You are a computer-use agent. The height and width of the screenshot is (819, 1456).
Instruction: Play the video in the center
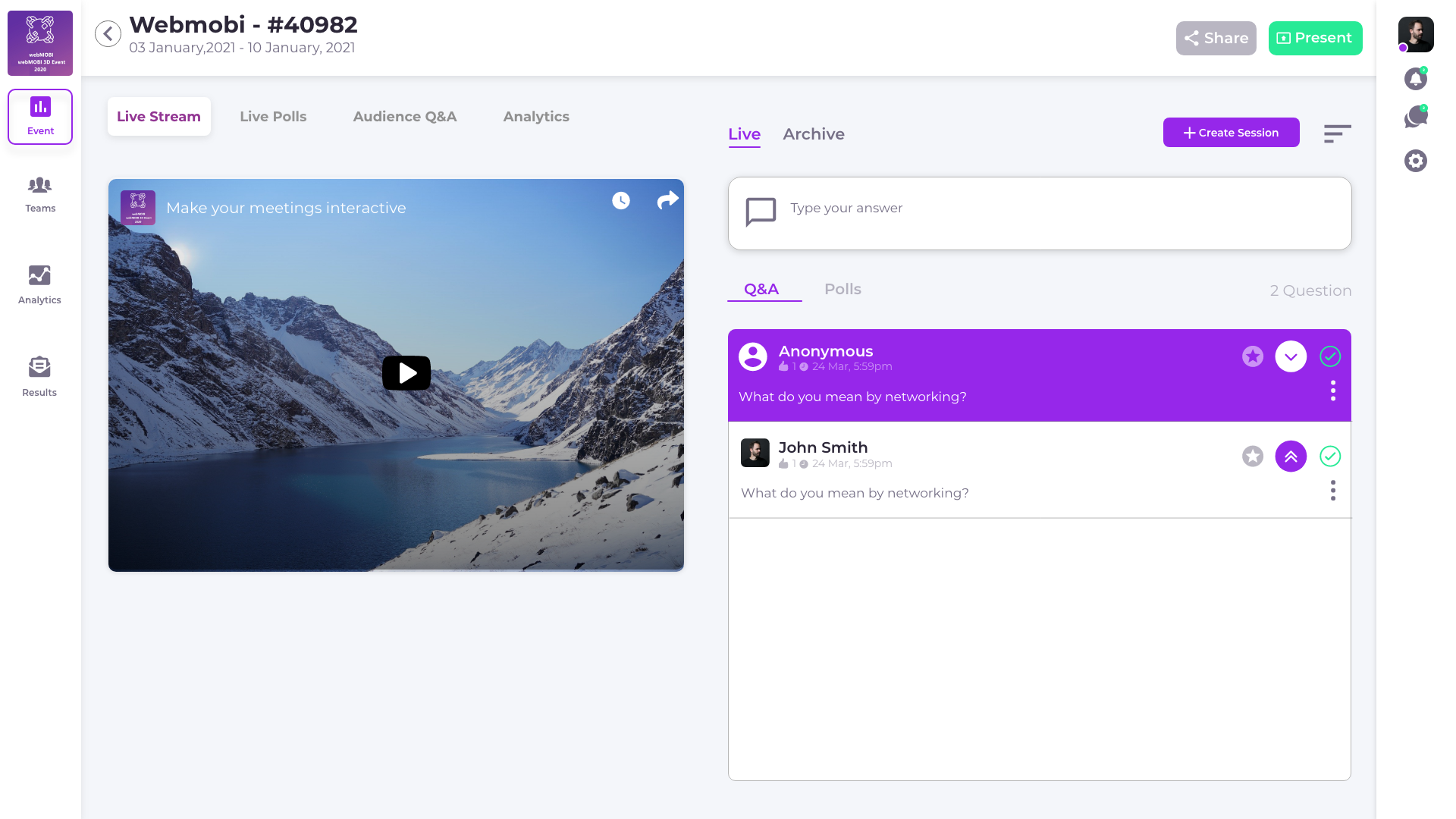[x=406, y=373]
